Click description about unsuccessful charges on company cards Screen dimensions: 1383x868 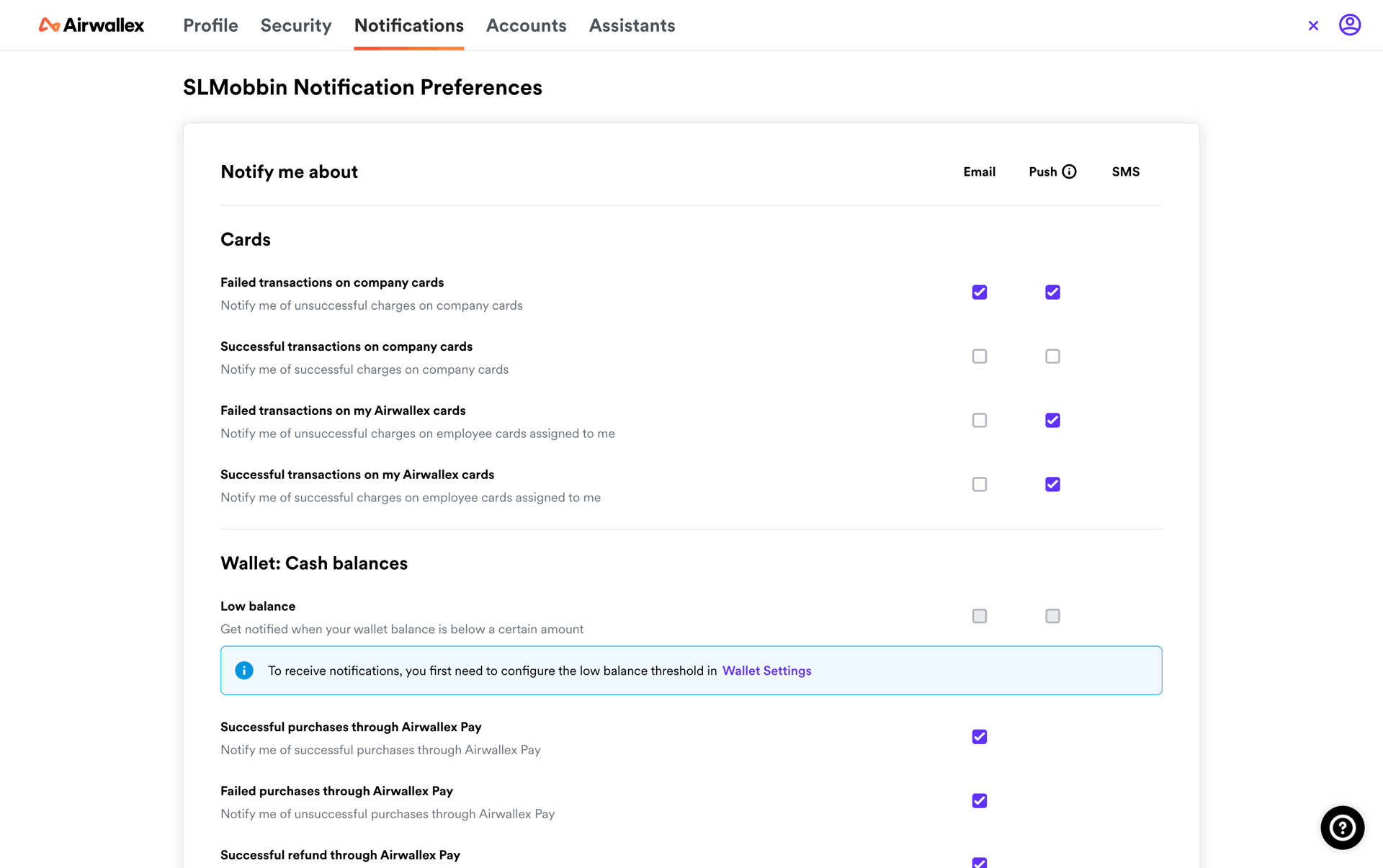(x=372, y=305)
